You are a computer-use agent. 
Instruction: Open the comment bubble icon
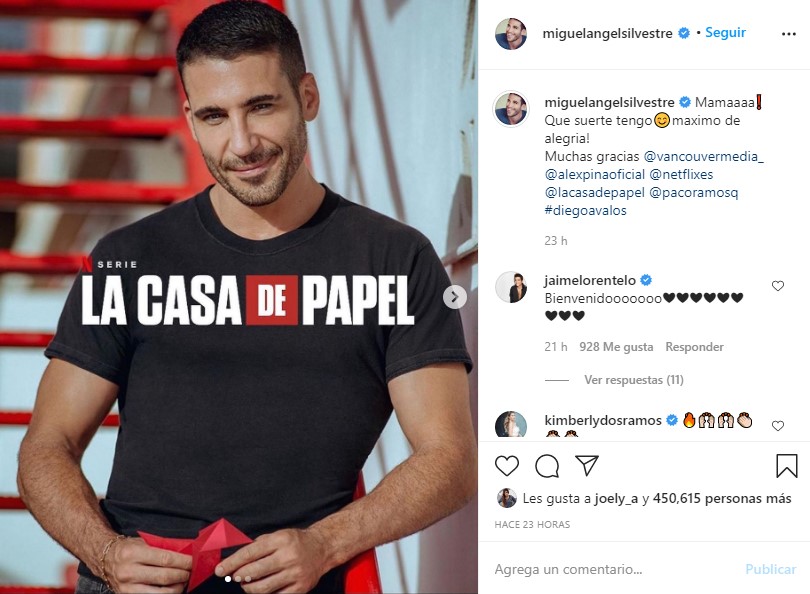pyautogui.click(x=547, y=466)
